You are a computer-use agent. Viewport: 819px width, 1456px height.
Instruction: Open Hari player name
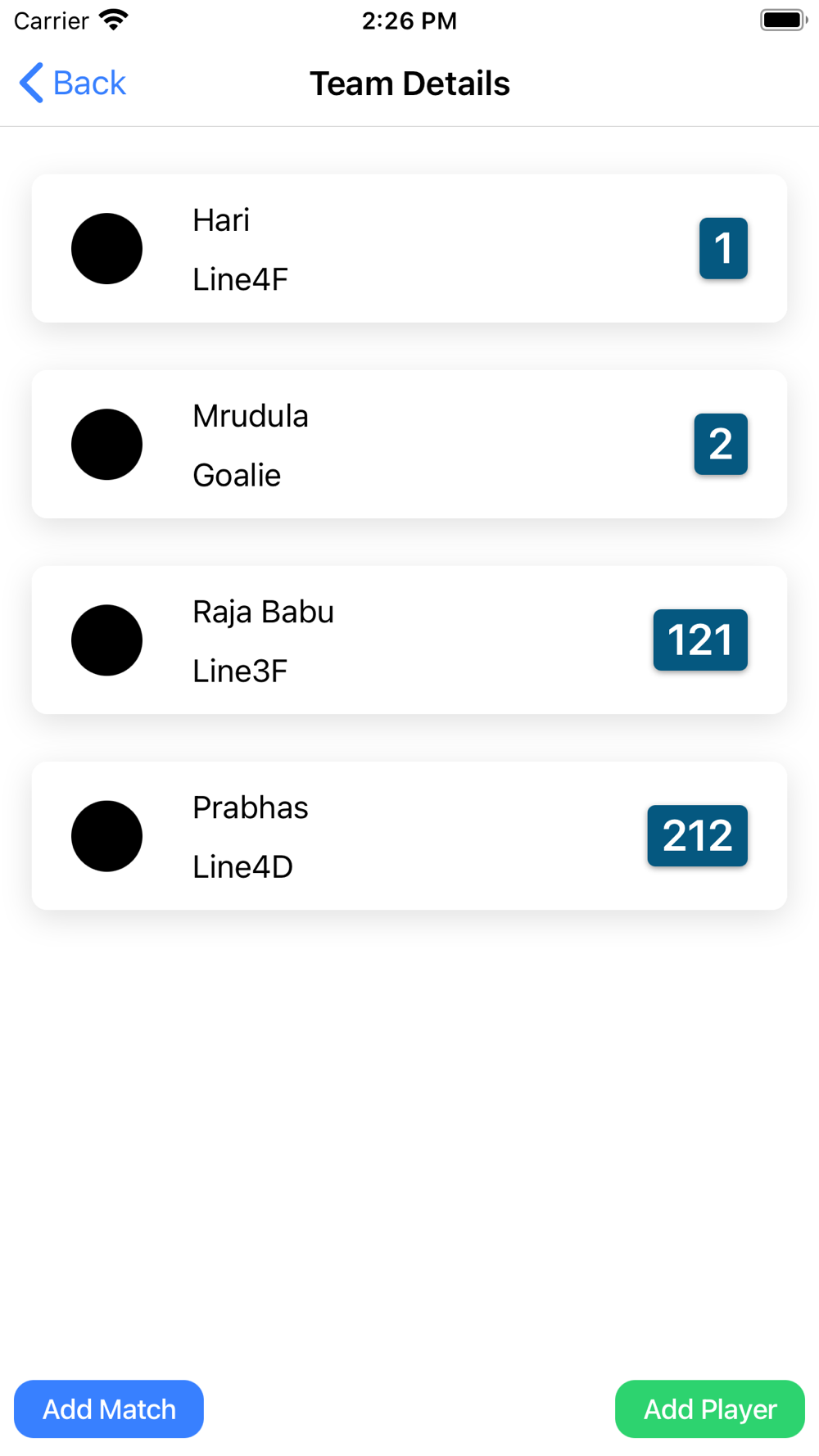pyautogui.click(x=221, y=220)
